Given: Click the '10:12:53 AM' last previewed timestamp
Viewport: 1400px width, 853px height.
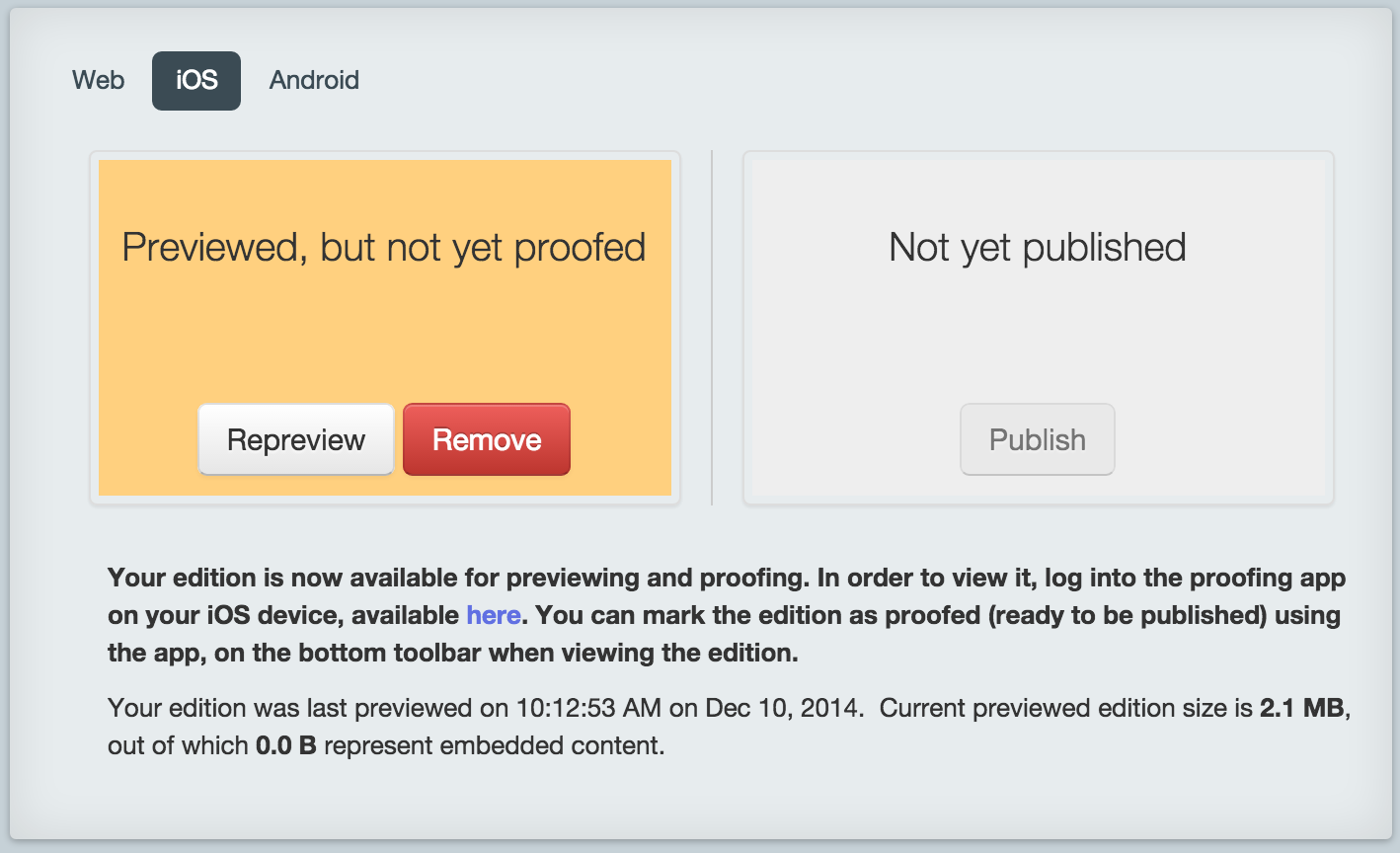Looking at the screenshot, I should 589,708.
